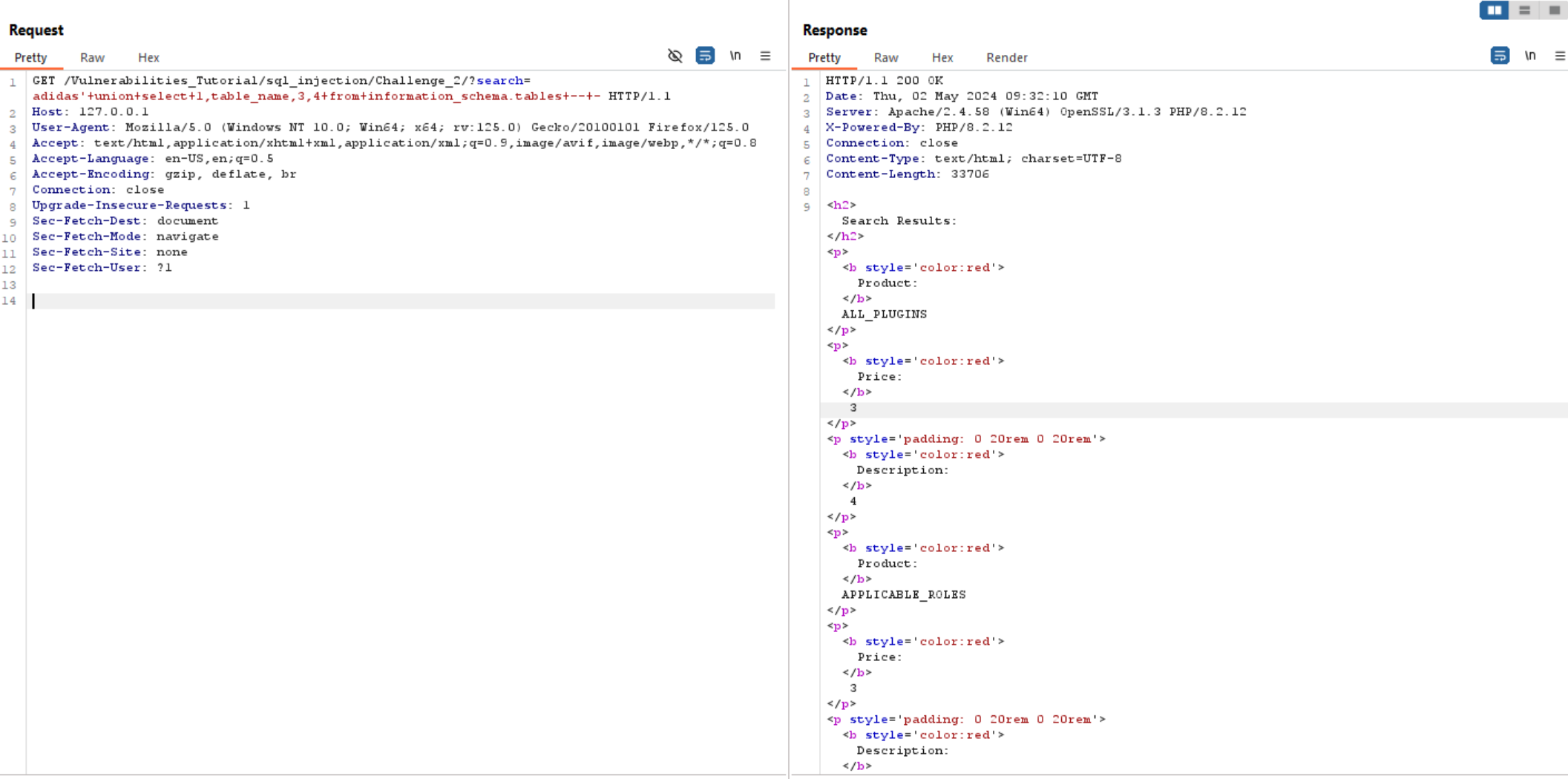Click APPLICABLE_ROLES table name in response
Image resolution: width=1568 pixels, height=779 pixels.
coord(904,595)
